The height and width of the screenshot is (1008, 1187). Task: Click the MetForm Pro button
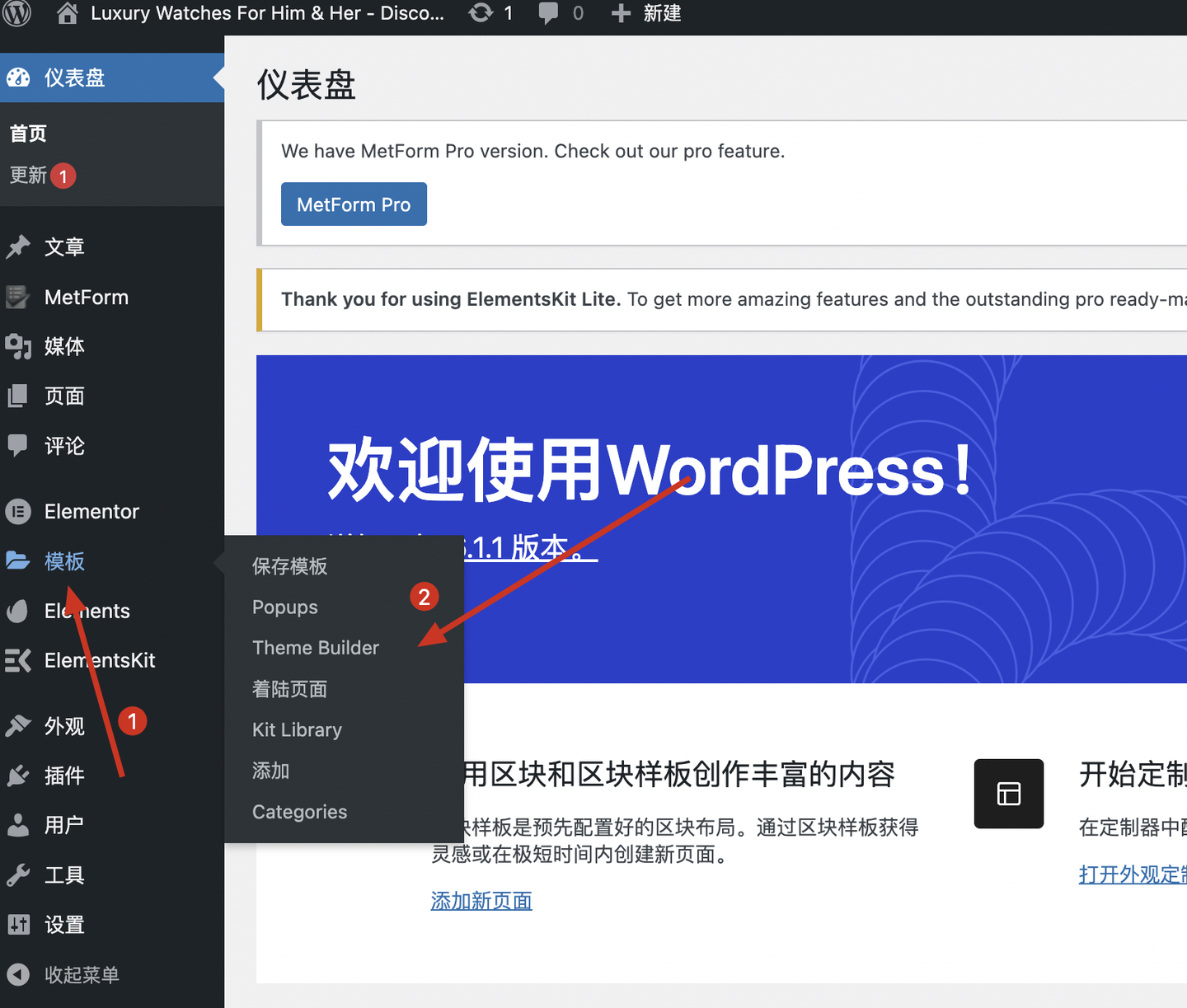click(x=354, y=204)
